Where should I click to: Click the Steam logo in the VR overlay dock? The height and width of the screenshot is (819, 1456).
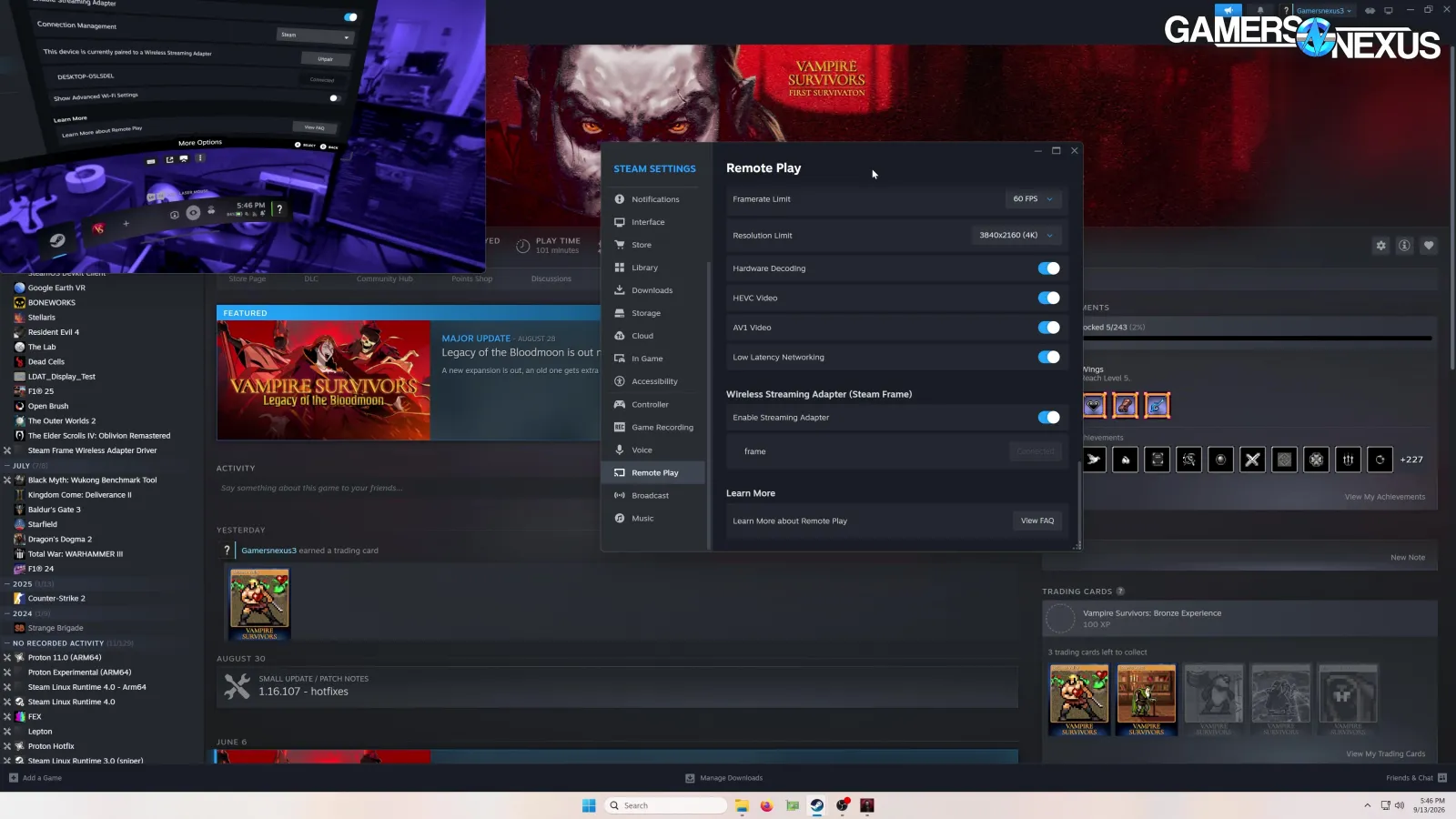57,240
